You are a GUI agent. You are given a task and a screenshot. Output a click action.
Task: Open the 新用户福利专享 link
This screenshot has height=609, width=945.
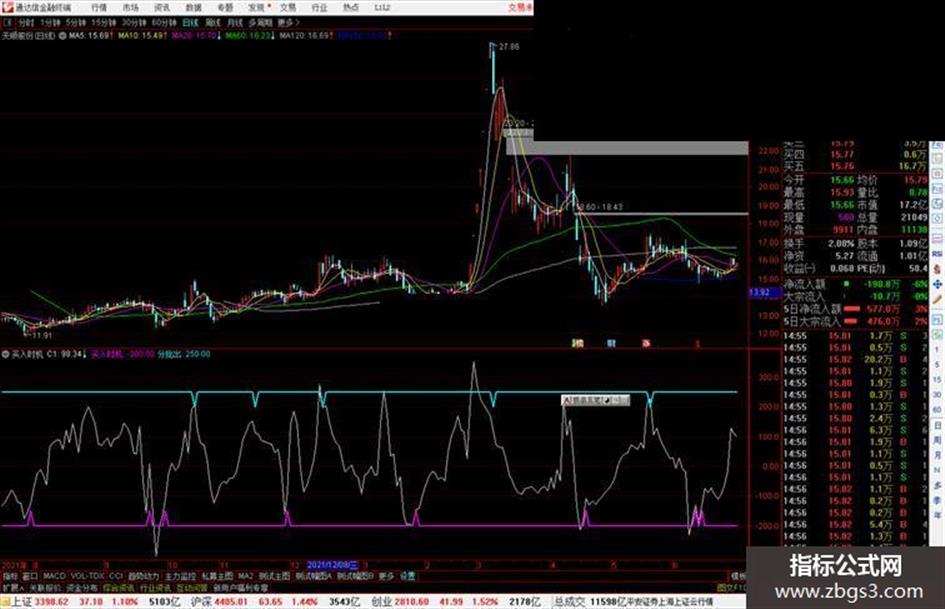coord(240,587)
